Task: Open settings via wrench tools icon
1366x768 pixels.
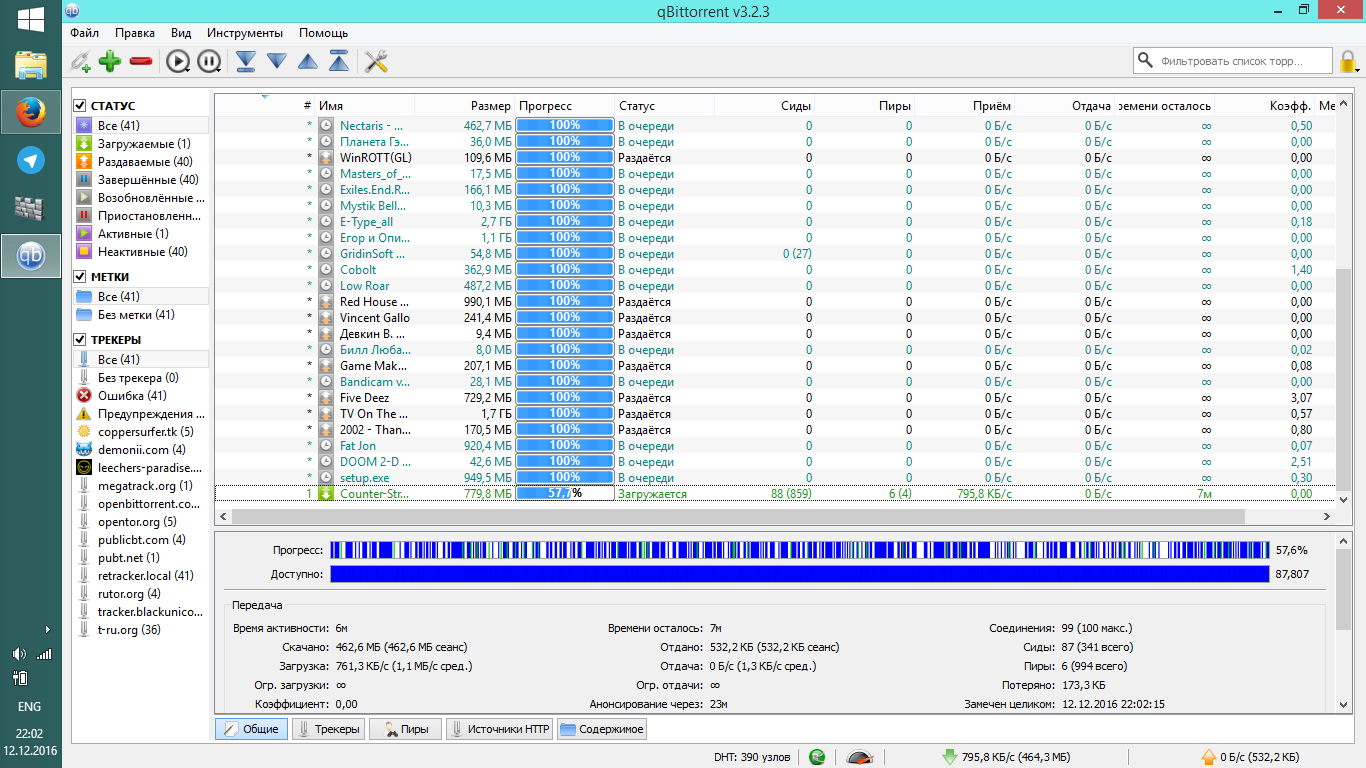Action: 376,62
